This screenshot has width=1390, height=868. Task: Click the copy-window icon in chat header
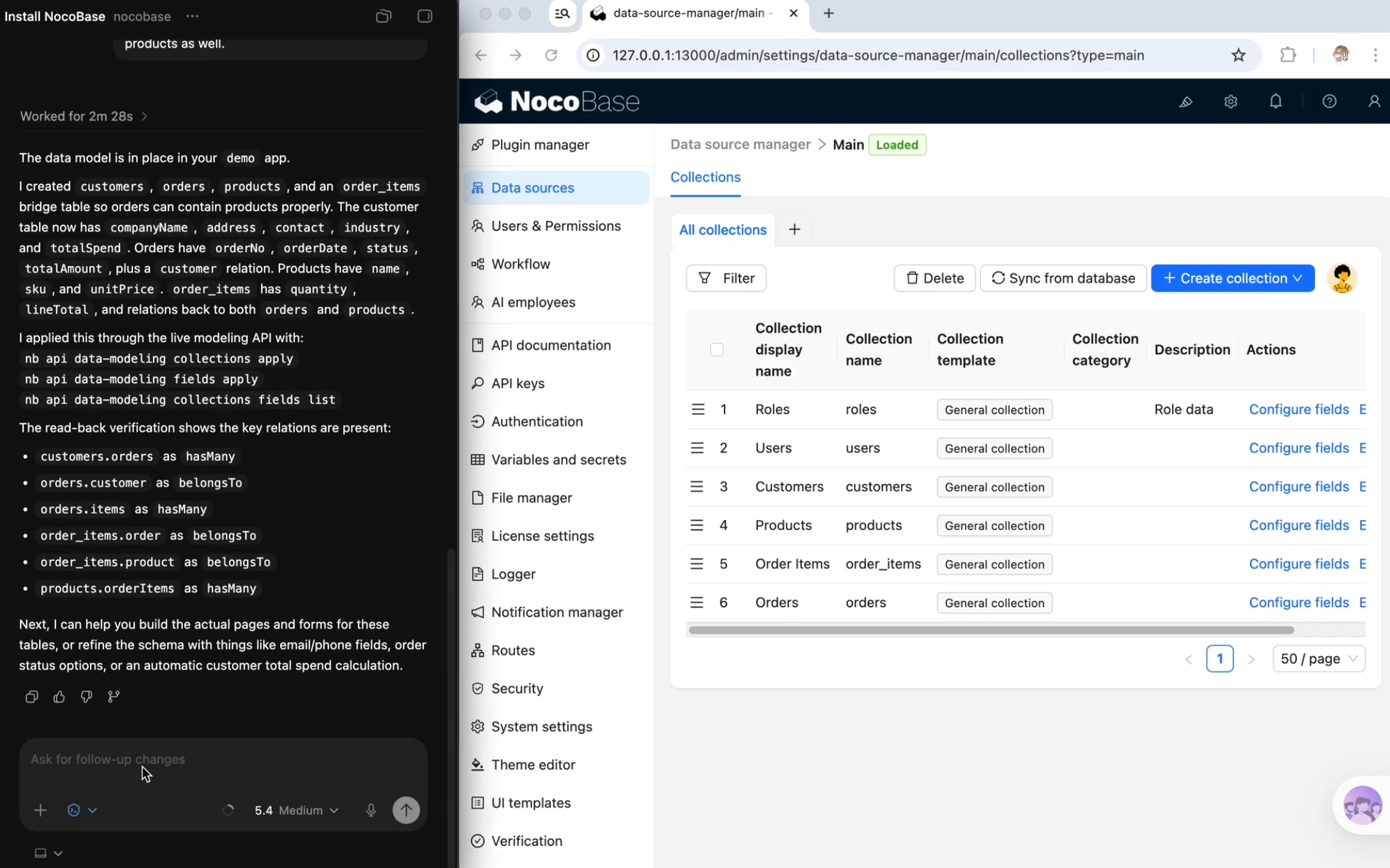coord(383,16)
